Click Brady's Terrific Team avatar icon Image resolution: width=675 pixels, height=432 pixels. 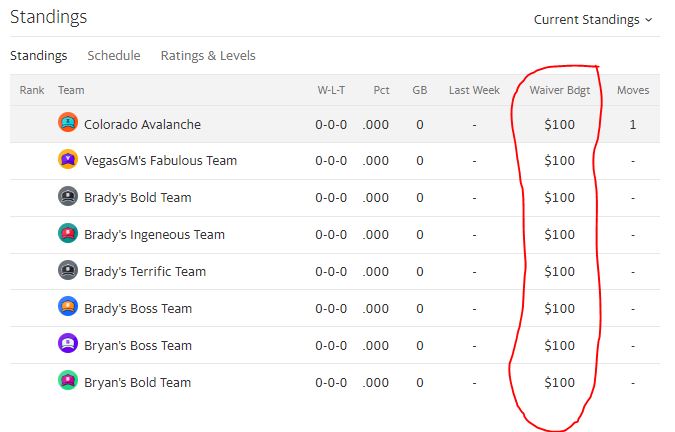(x=68, y=271)
